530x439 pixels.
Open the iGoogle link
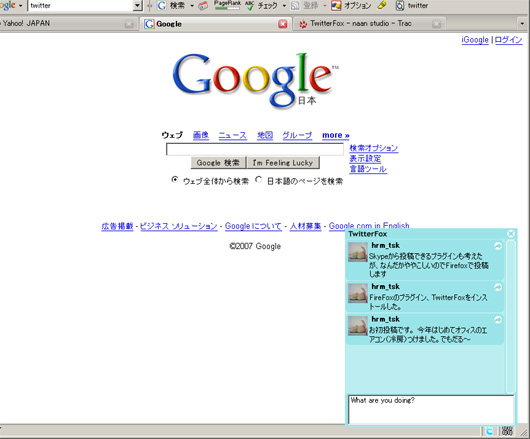pyautogui.click(x=475, y=40)
